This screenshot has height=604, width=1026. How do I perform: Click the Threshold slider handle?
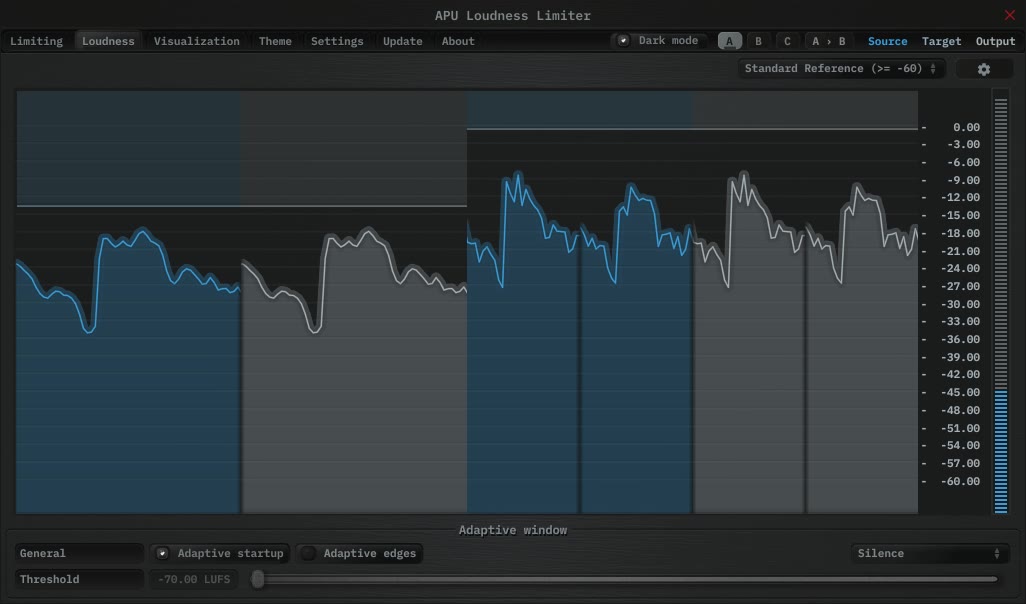coord(258,579)
